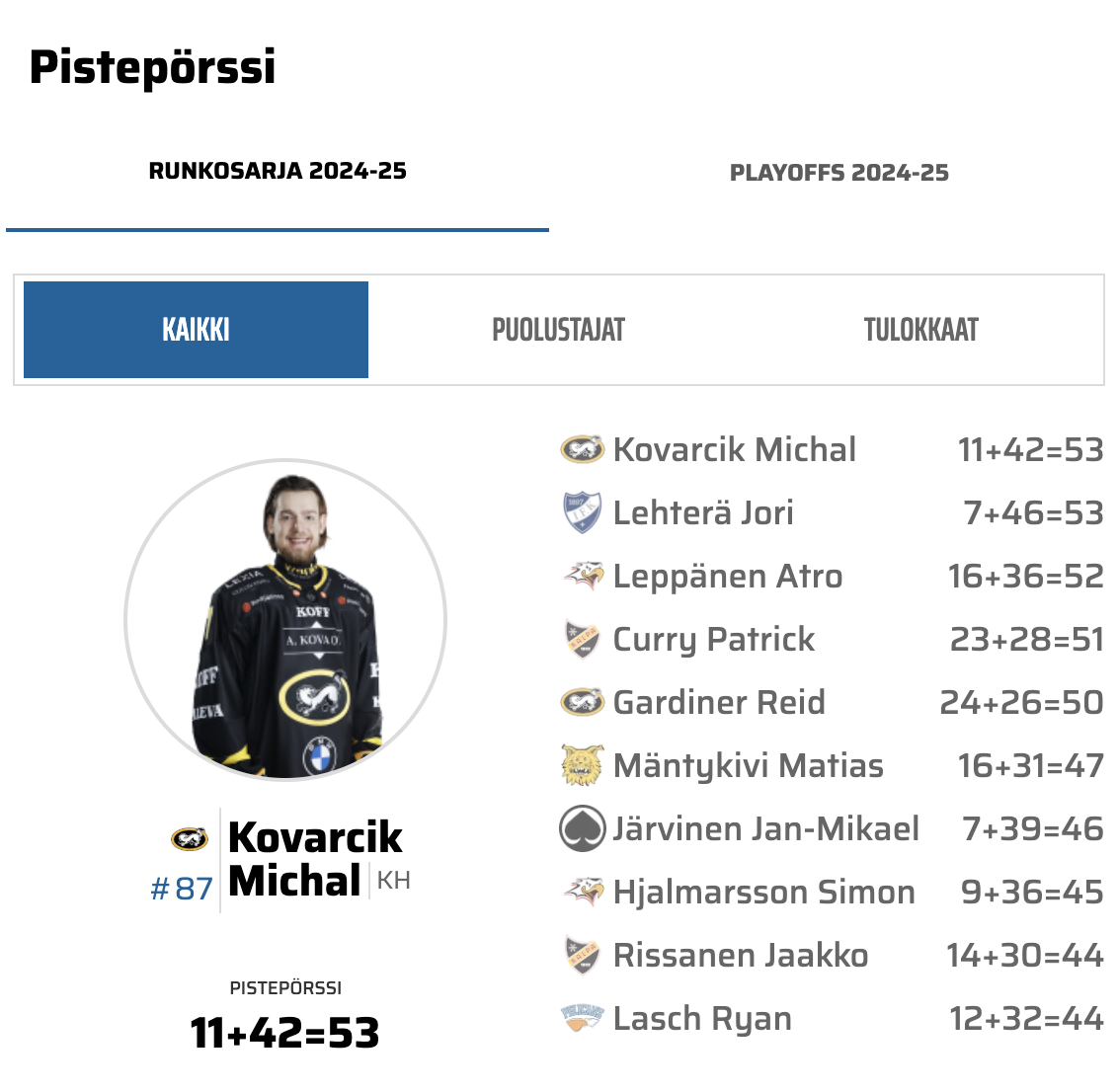Click the small team logo above jersey number 87
The width and height of the screenshot is (1118, 1092).
click(x=189, y=839)
